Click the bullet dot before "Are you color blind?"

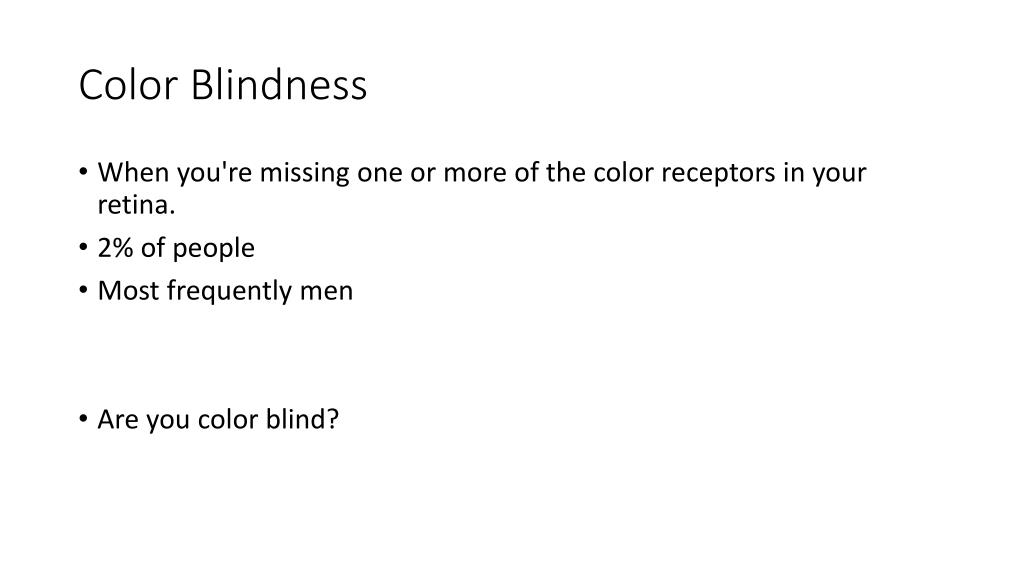click(83, 419)
